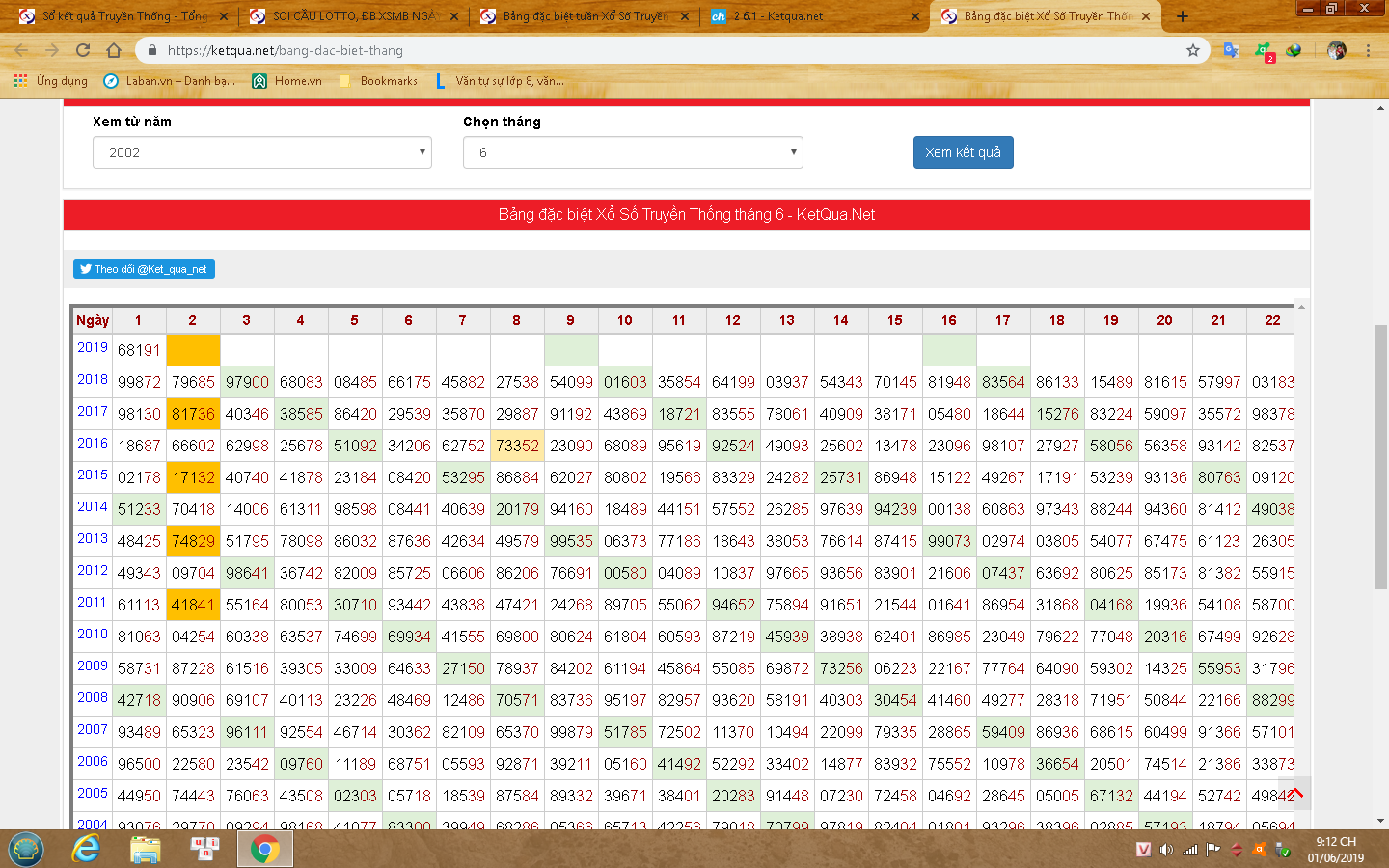This screenshot has width=1389, height=868.
Task: Click the volume speaker tray icon
Action: click(x=1166, y=850)
